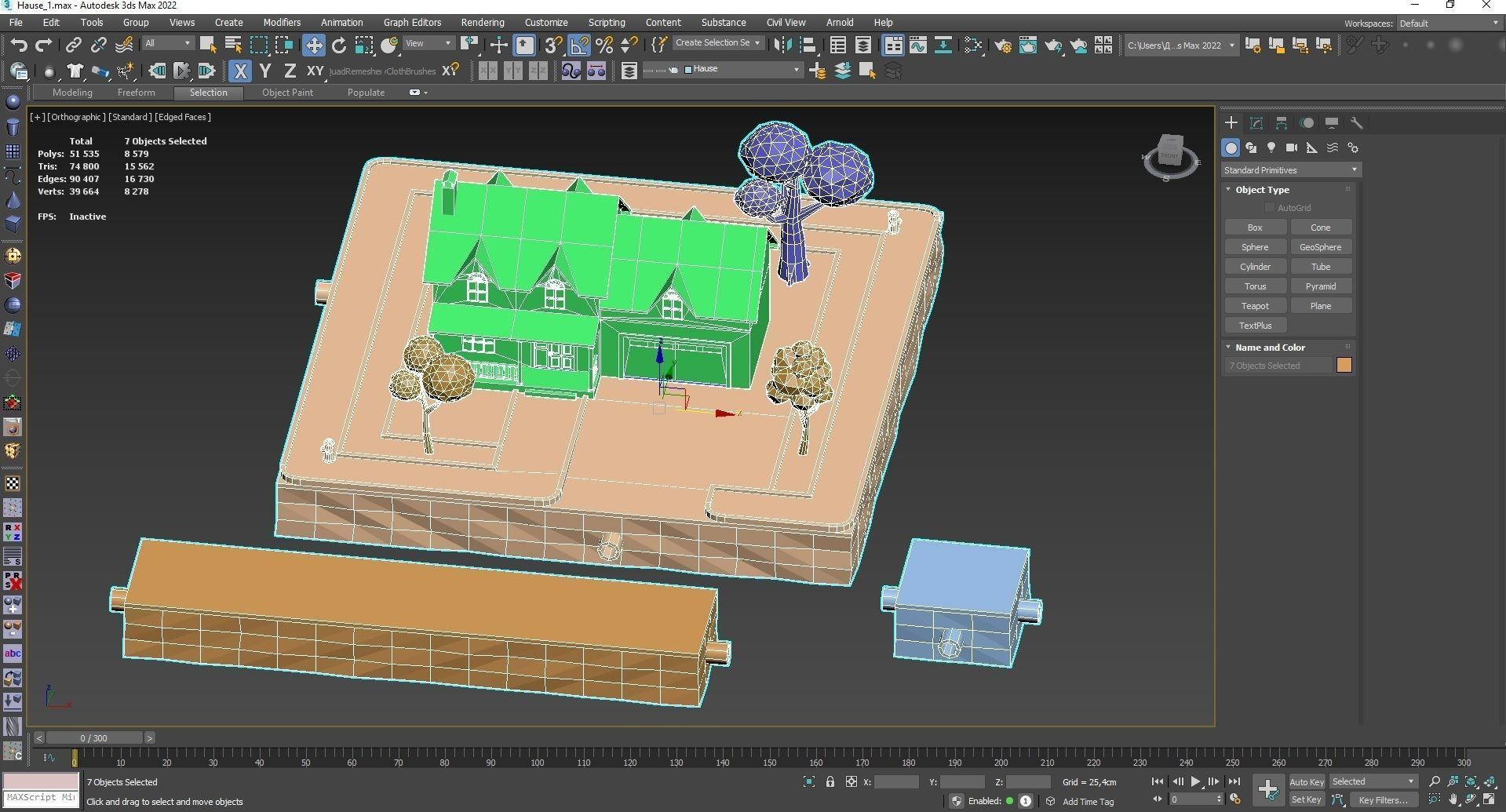
Task: Open Curve Editor icon
Action: click(x=918, y=45)
